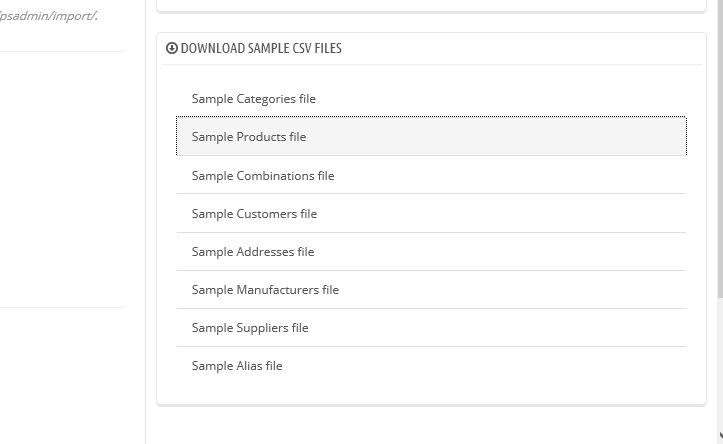723x444 pixels.
Task: Click the scrollbar down arrow at bottom right
Action: click(721, 435)
